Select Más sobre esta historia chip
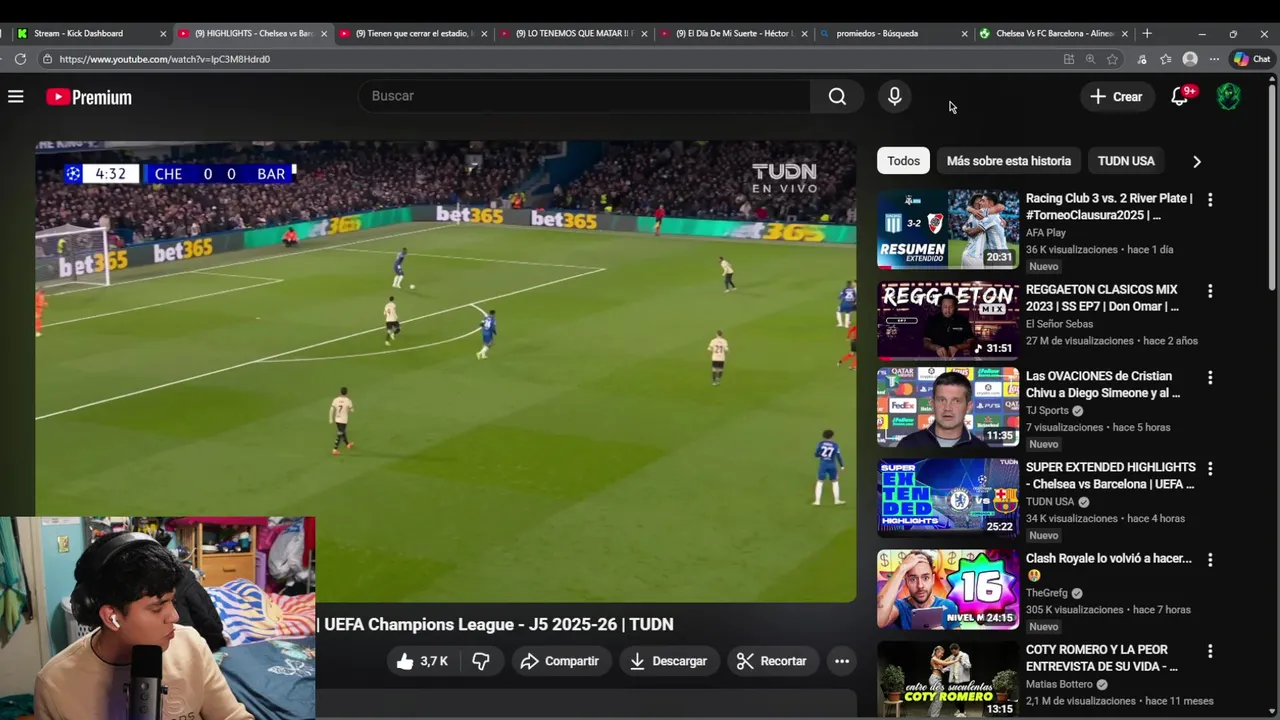Viewport: 1280px width, 720px height. (x=1008, y=161)
